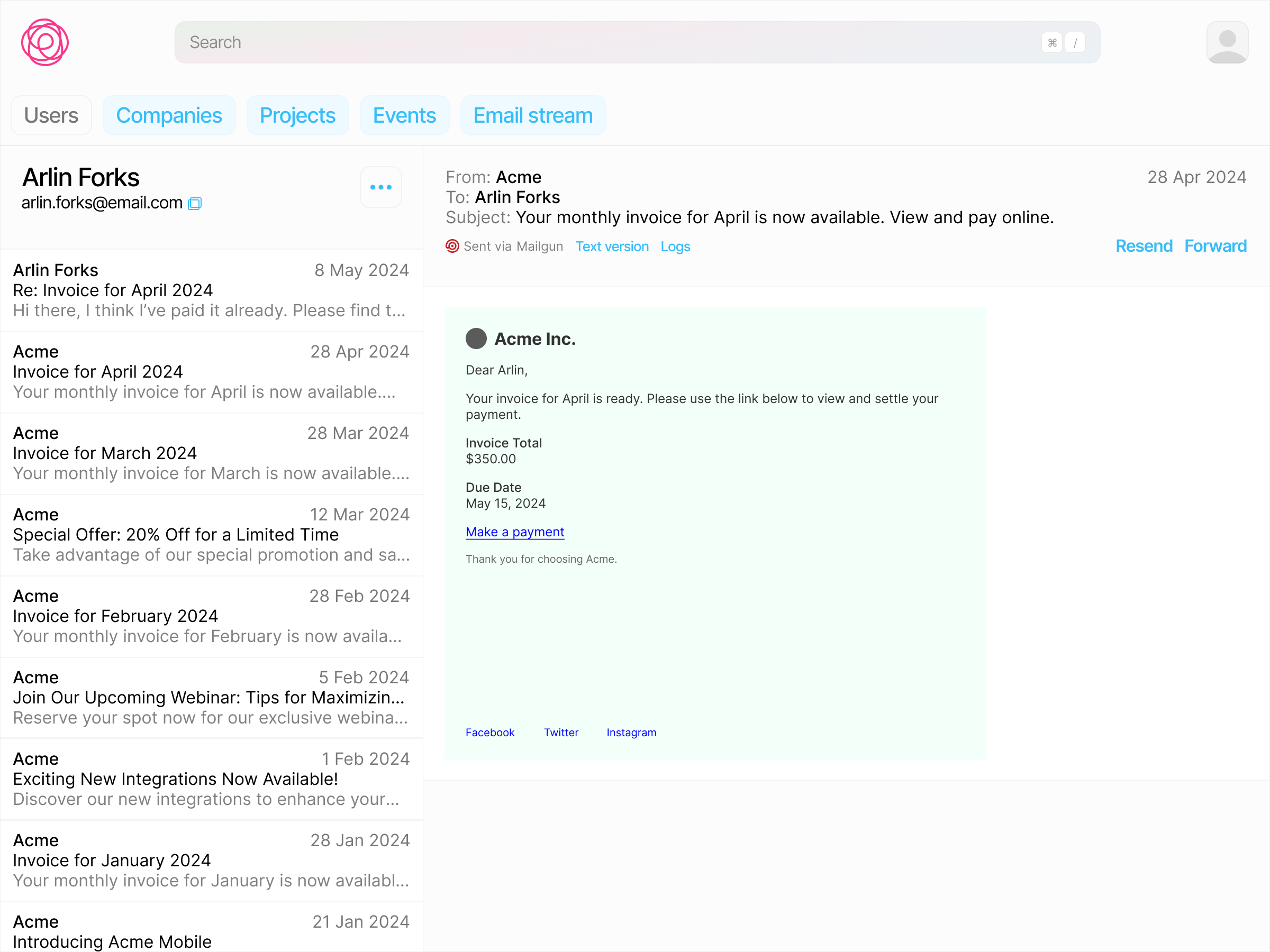
Task: Switch to the Companies tab
Action: coord(169,115)
